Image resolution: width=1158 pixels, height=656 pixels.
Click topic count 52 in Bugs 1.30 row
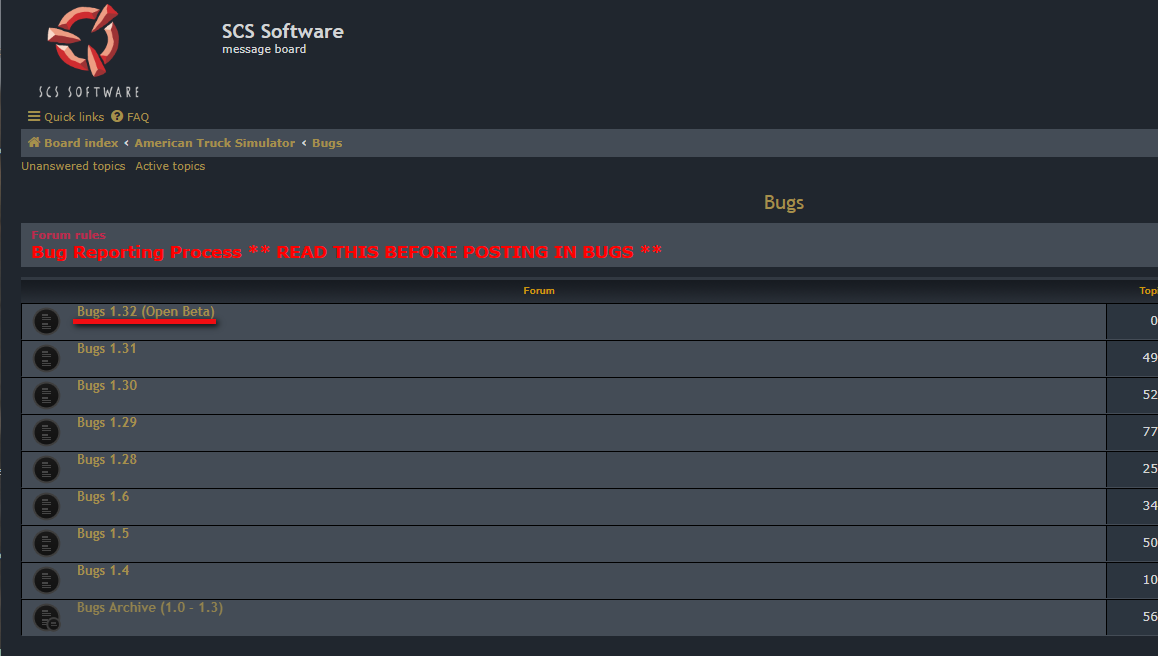(1150, 394)
